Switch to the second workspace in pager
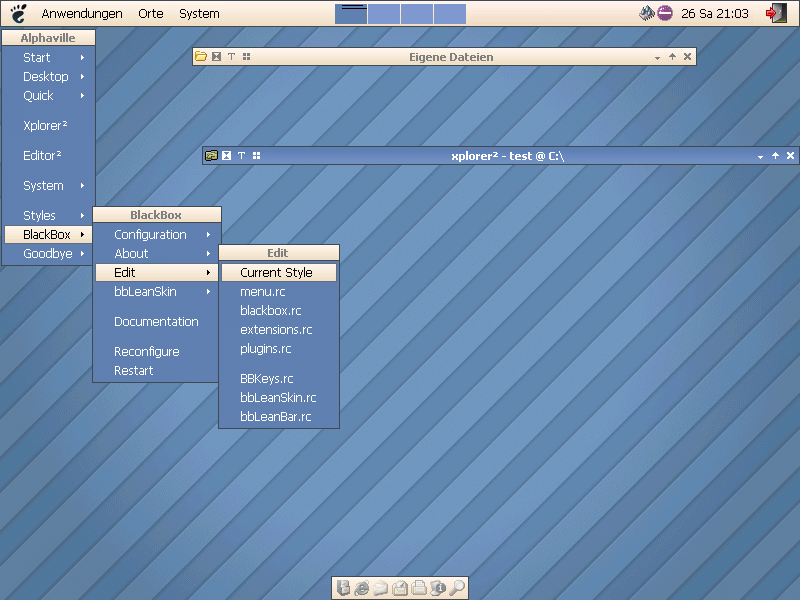Image resolution: width=800 pixels, height=600 pixels. tap(384, 14)
